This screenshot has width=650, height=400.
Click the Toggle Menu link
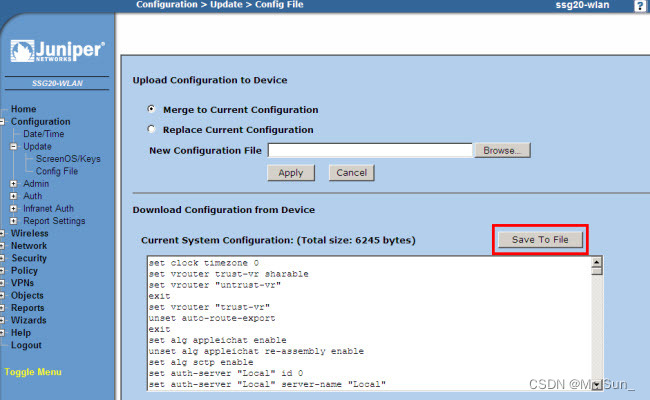click(x=33, y=372)
